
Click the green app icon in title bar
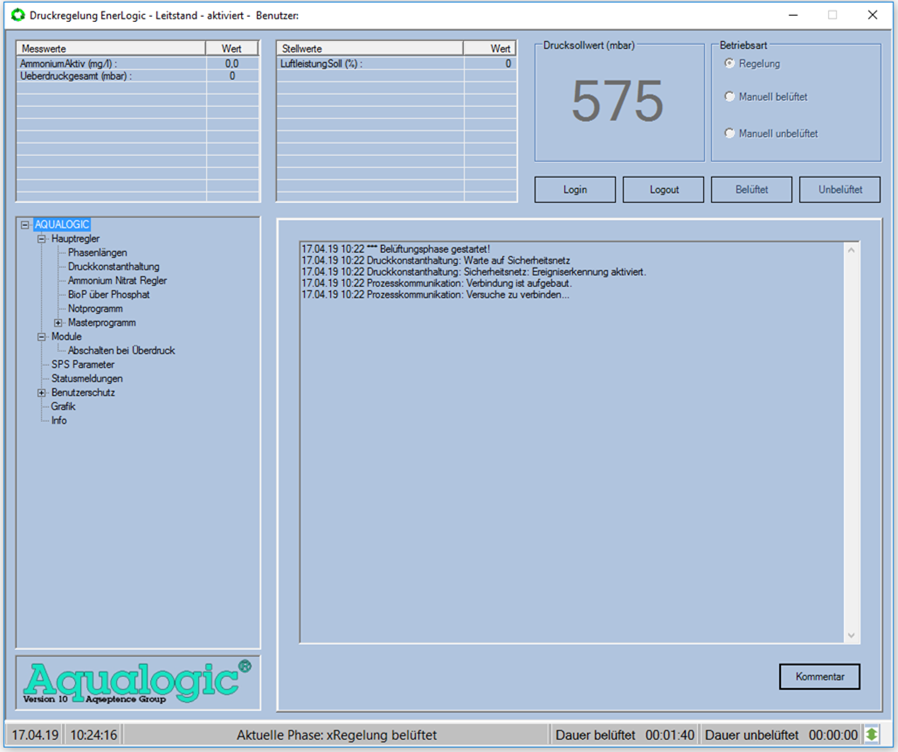pyautogui.click(x=16, y=15)
